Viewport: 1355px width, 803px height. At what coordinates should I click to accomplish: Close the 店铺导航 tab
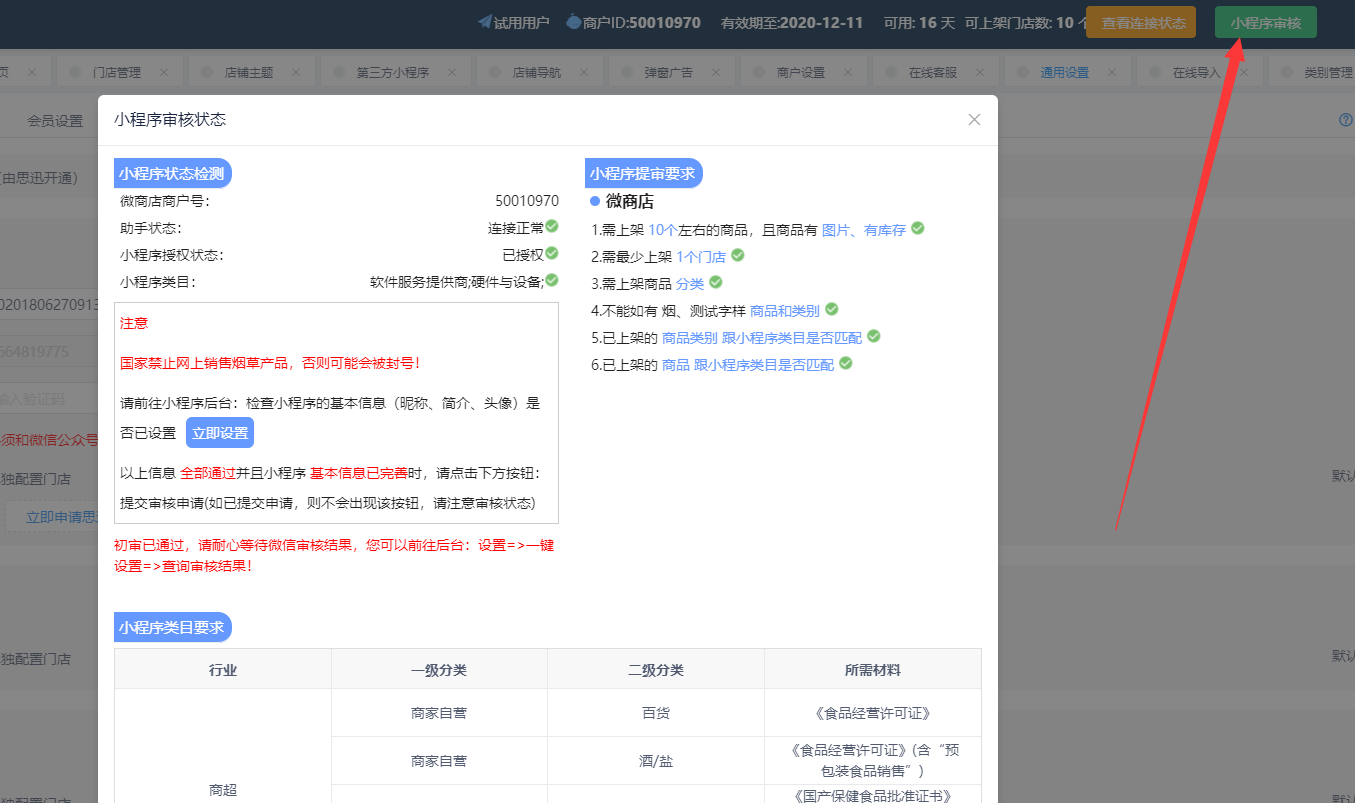point(584,73)
